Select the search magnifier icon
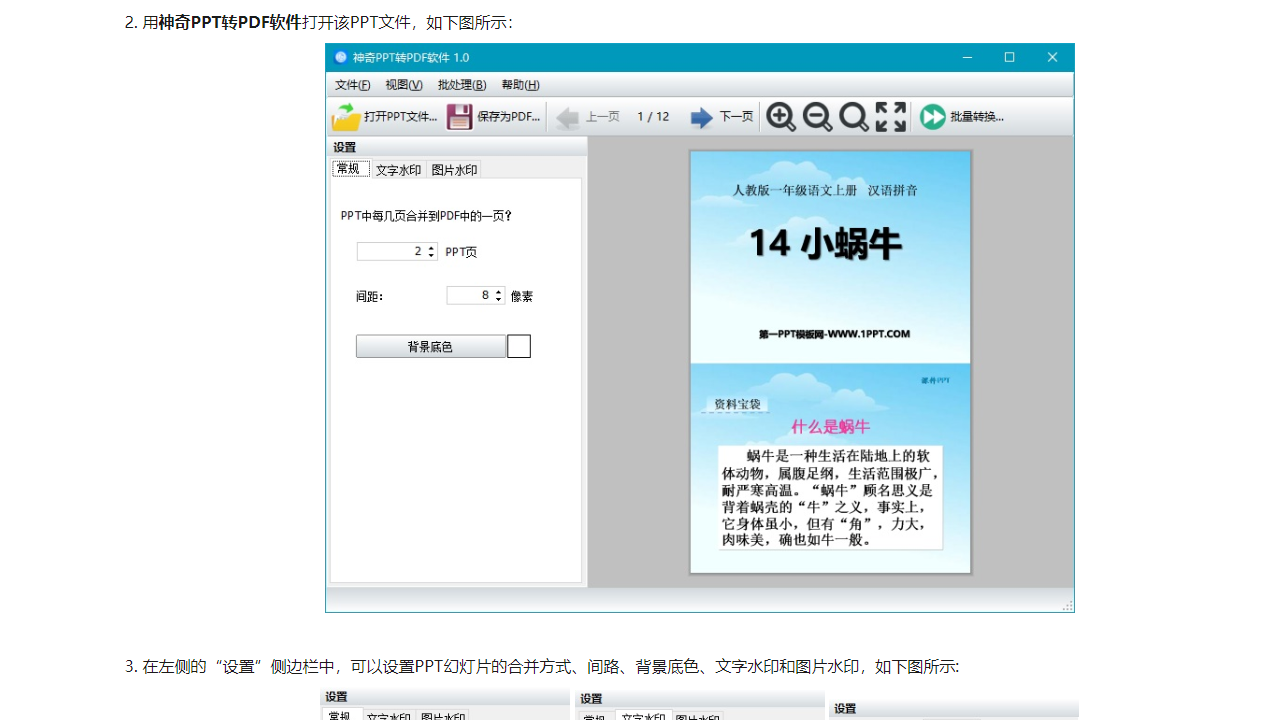 (x=853, y=117)
